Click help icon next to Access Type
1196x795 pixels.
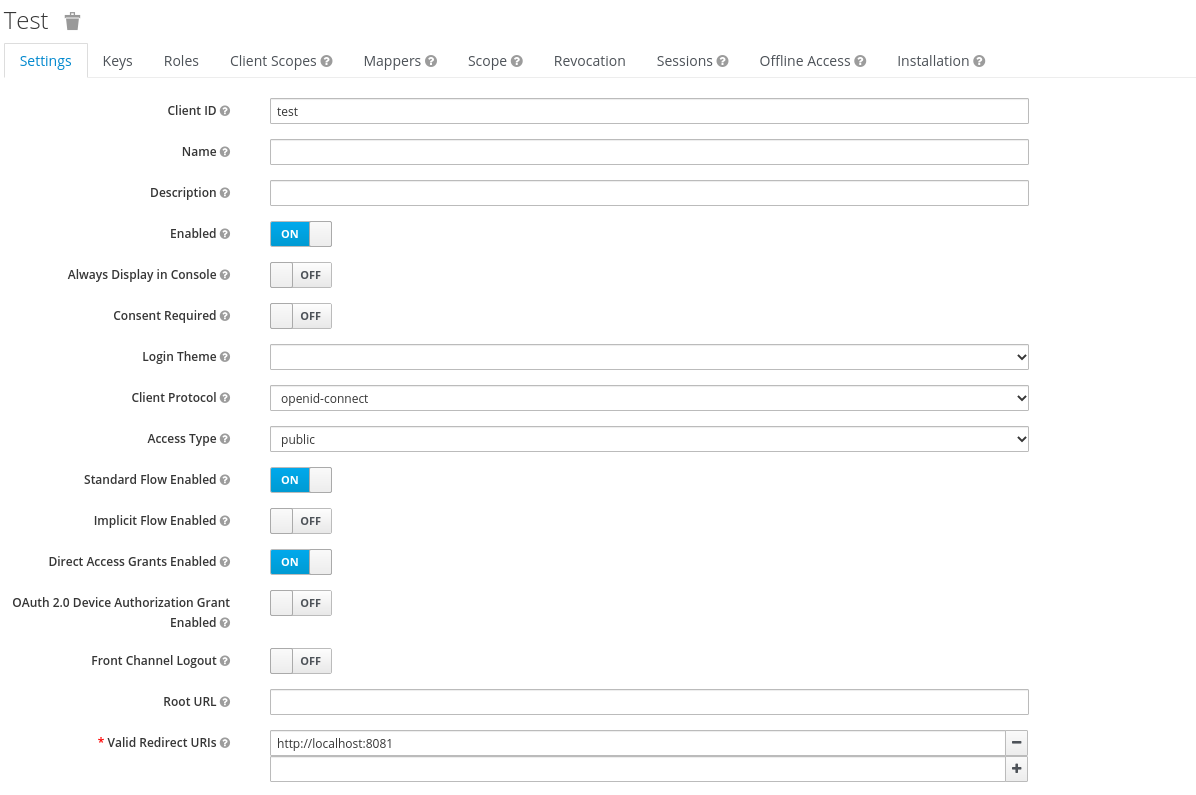(225, 439)
